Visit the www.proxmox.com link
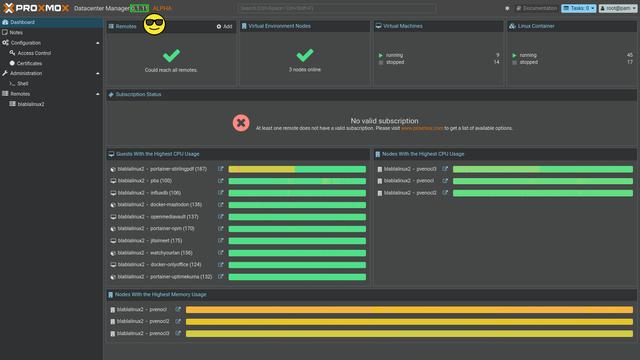Image resolution: width=640 pixels, height=360 pixels. click(422, 128)
